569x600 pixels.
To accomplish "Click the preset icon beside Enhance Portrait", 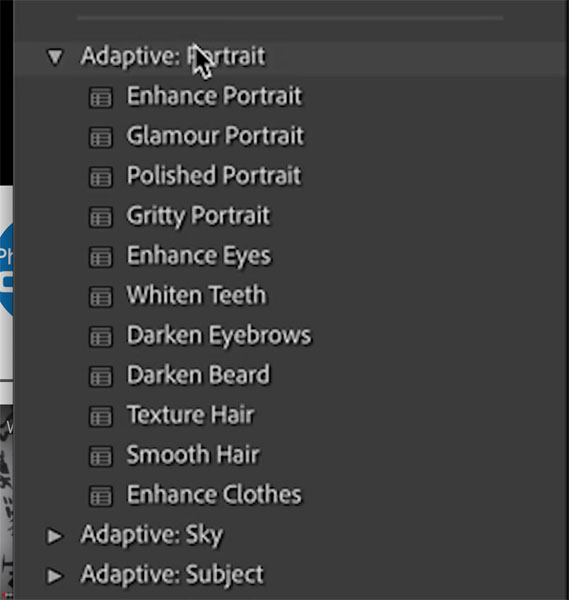I will [101, 97].
